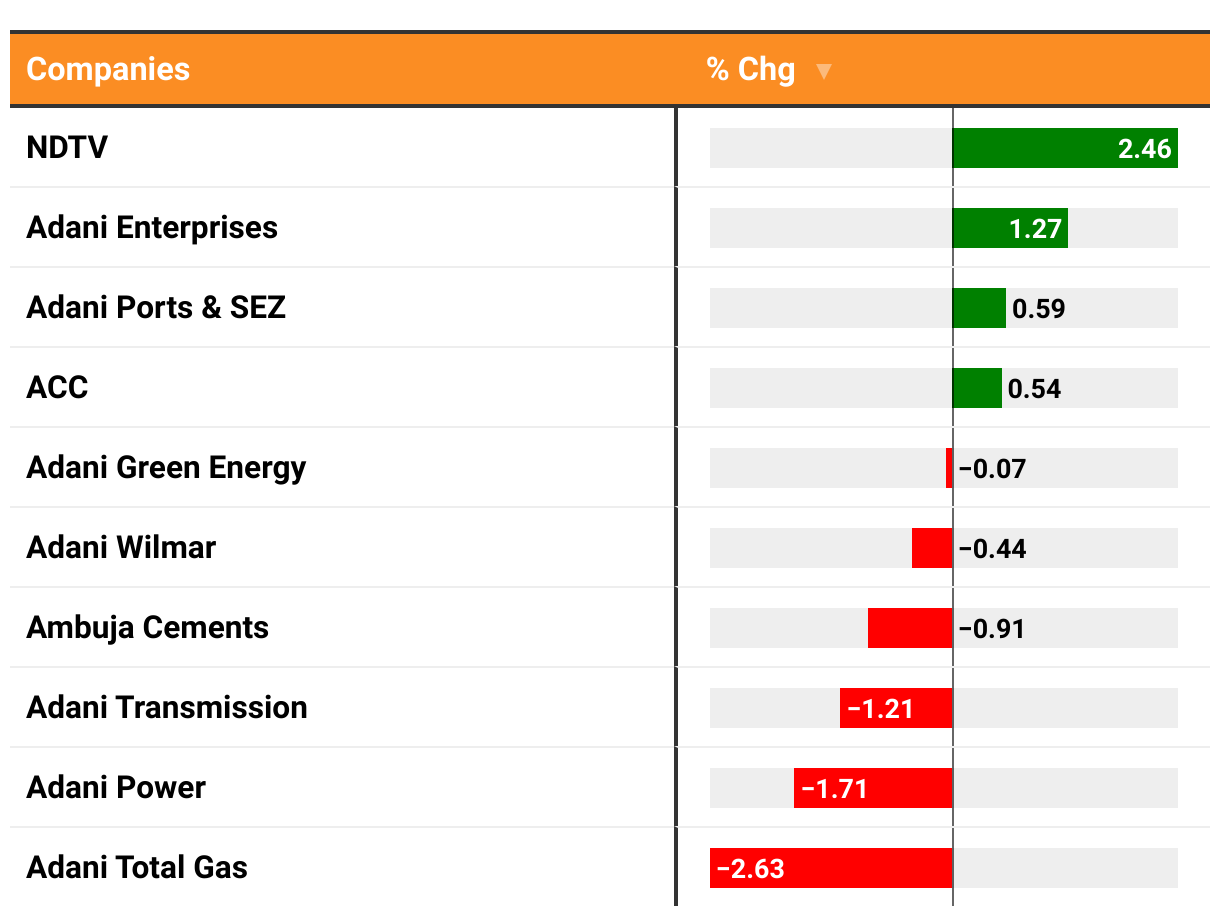1220x916 pixels.
Task: Select the NDTV company name
Action: [x=67, y=148]
